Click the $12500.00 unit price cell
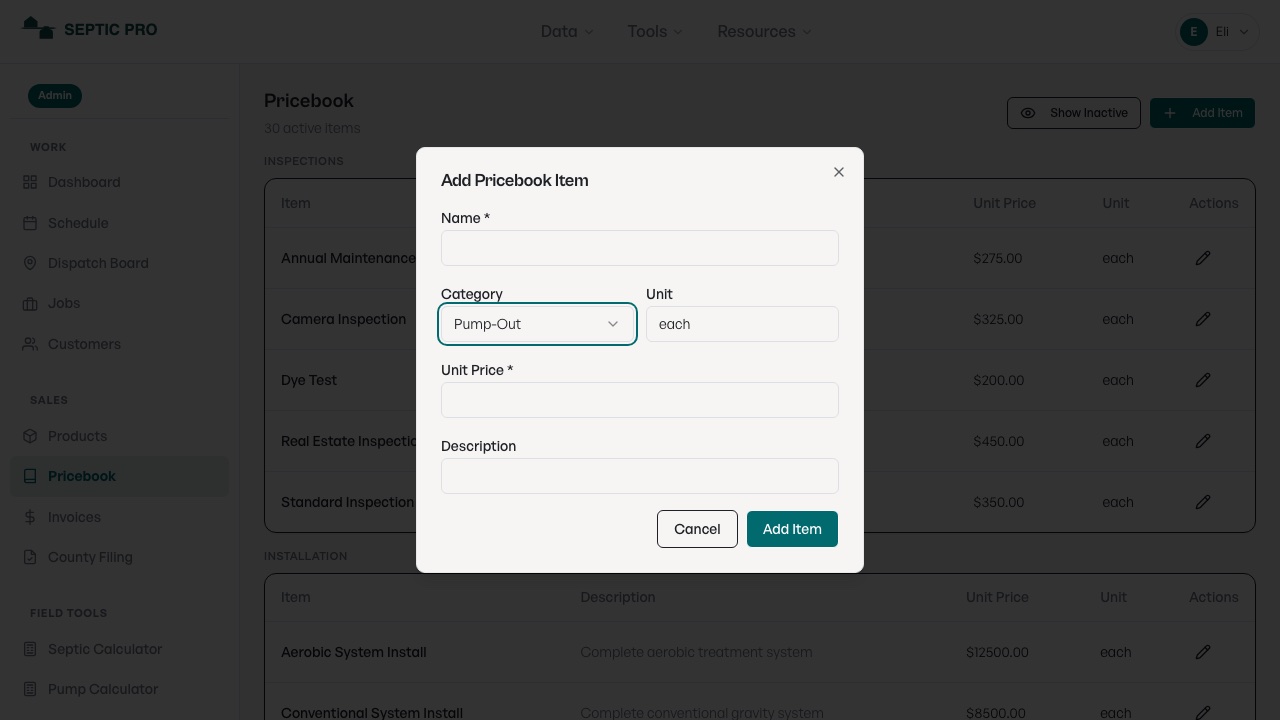This screenshot has width=1280, height=720. (997, 652)
